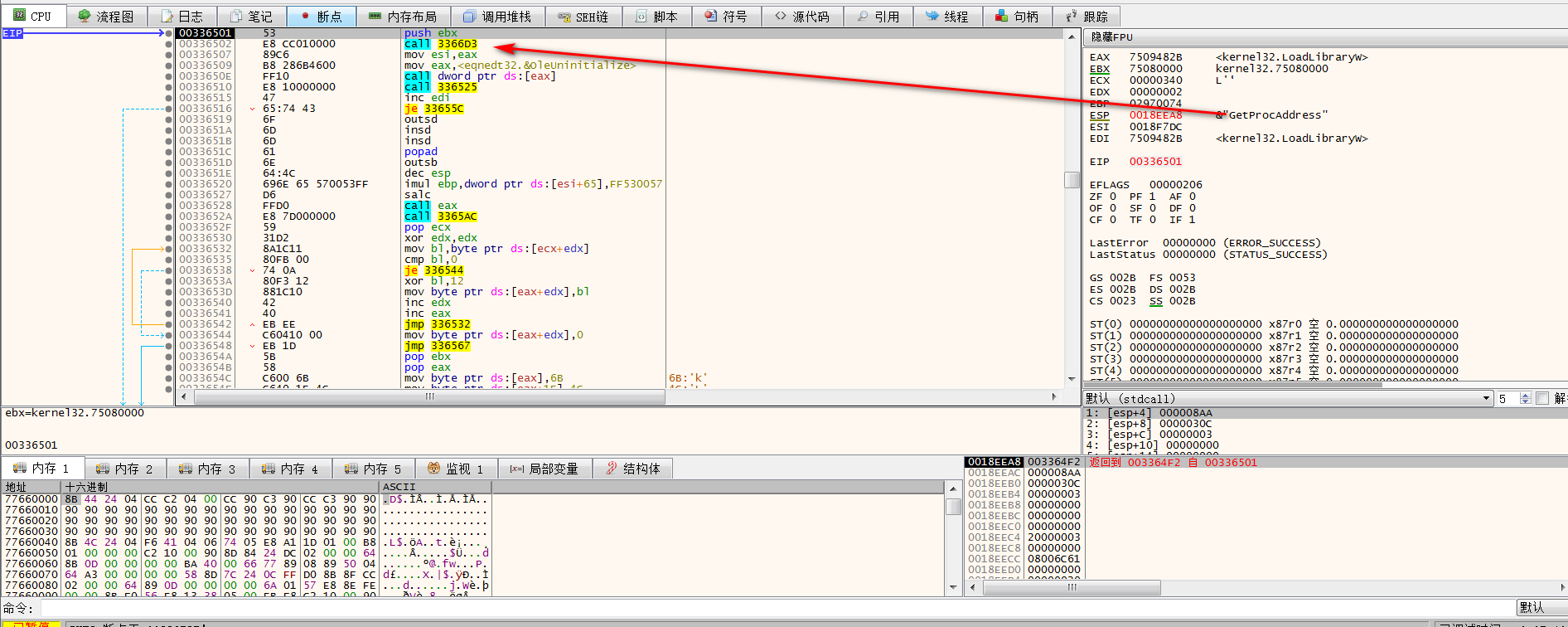Select the 内存 3 dump tab
1568x627 pixels.
(207, 469)
